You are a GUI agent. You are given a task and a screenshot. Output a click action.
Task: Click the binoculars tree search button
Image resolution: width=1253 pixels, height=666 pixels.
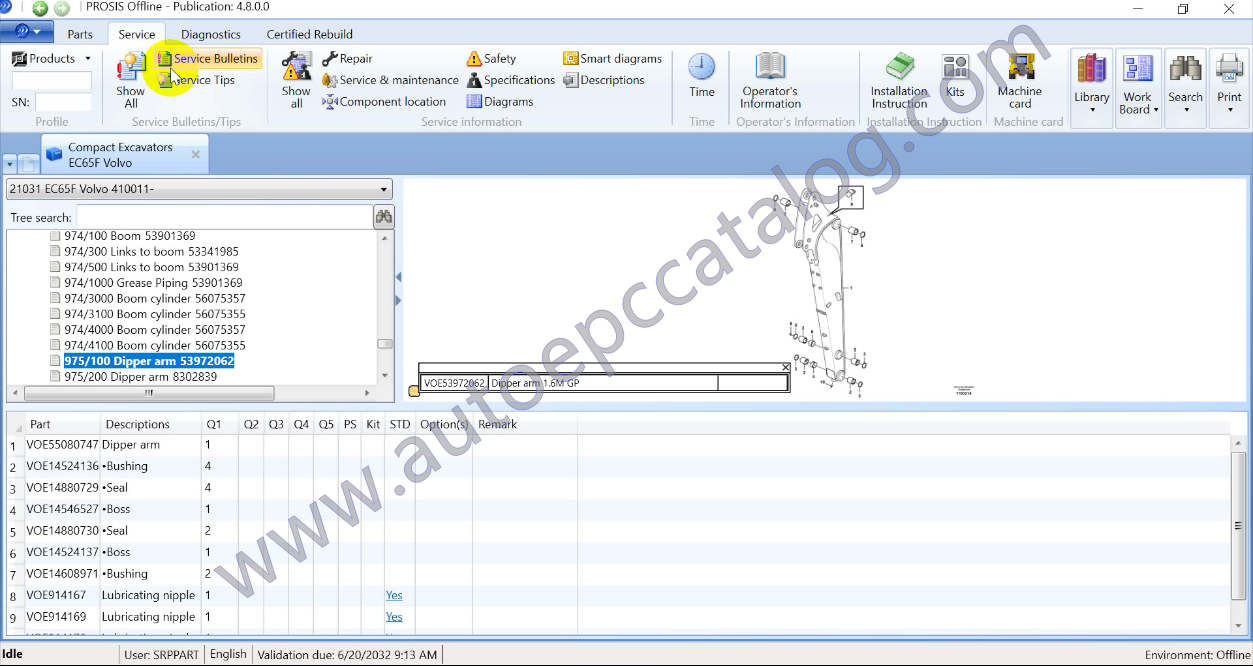[x=383, y=217]
